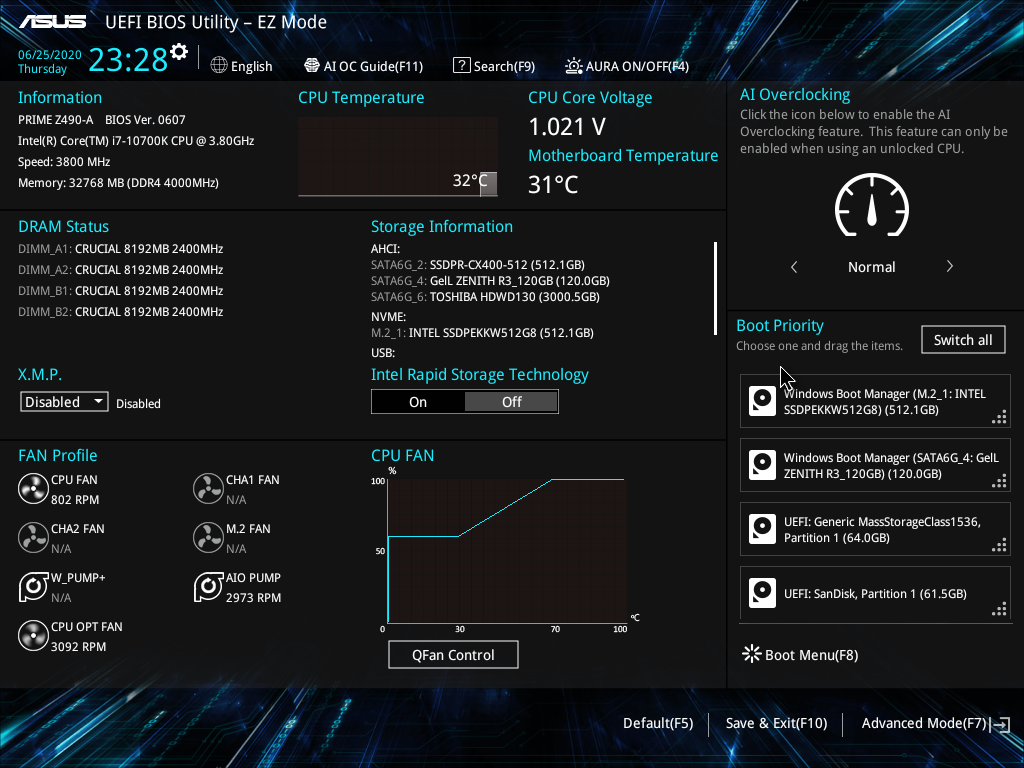Click the Generic MassStorageClass disk icon
The width and height of the screenshot is (1024, 768).
(761, 529)
